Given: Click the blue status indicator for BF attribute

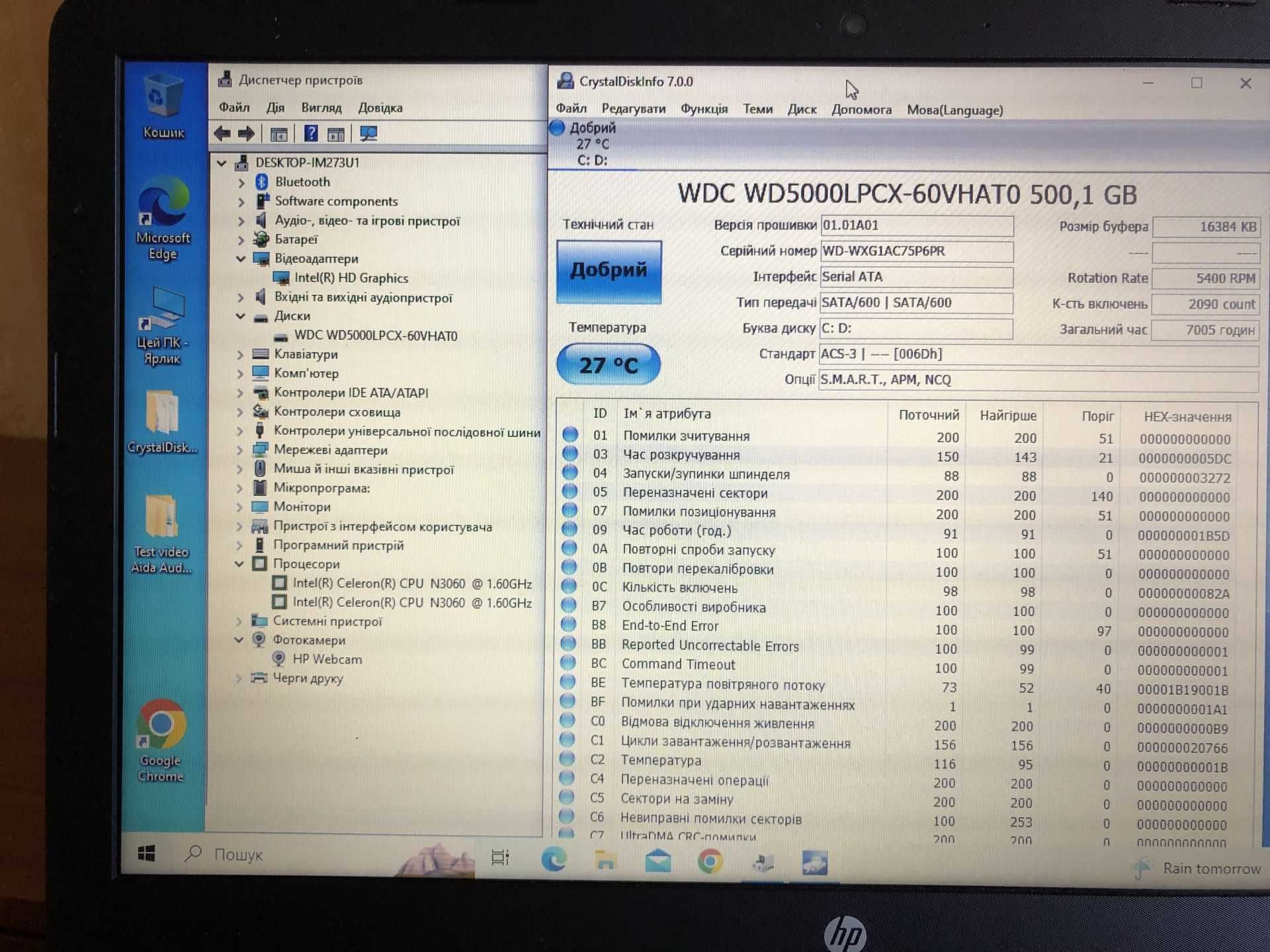Looking at the screenshot, I should (564, 705).
